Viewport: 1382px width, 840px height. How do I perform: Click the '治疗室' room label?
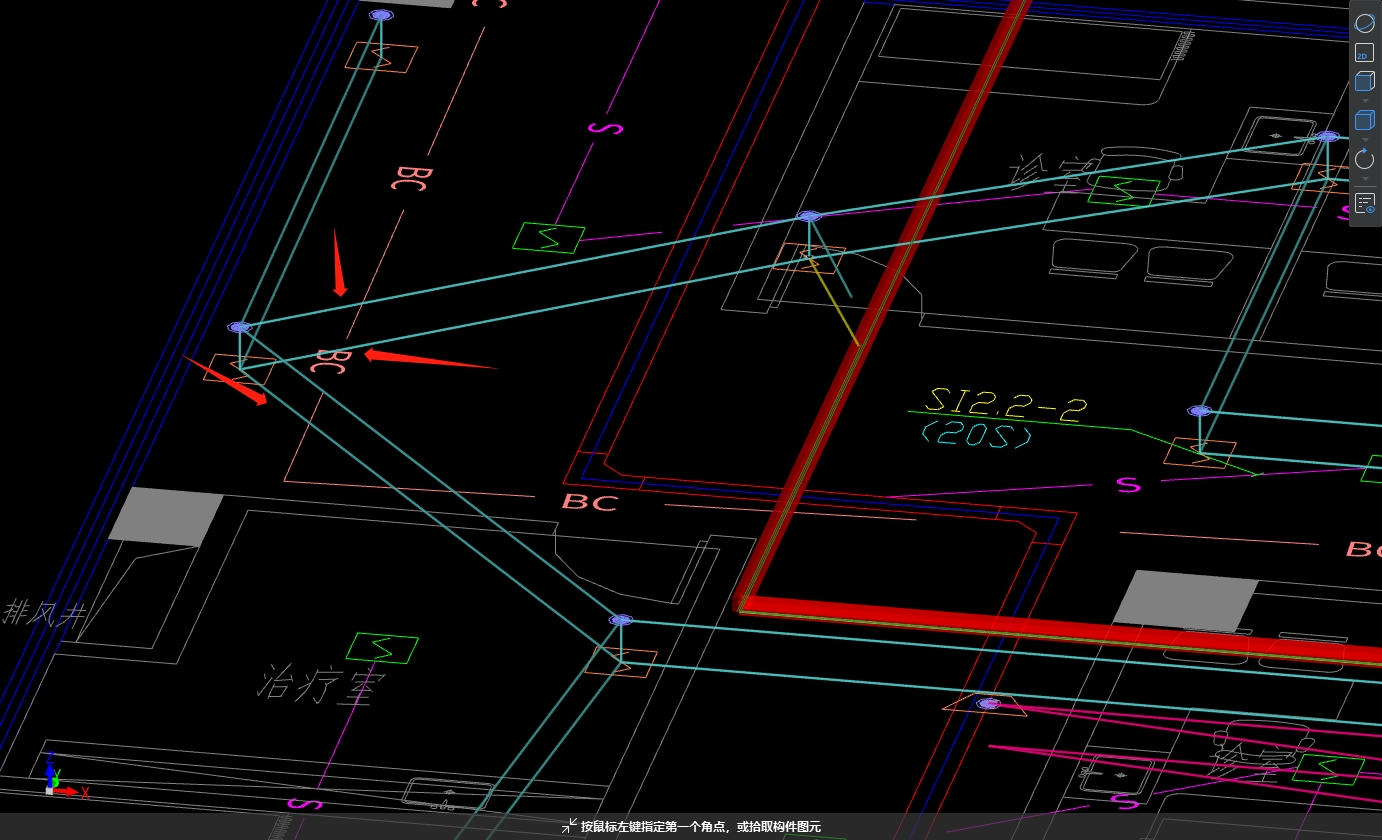tap(322, 686)
